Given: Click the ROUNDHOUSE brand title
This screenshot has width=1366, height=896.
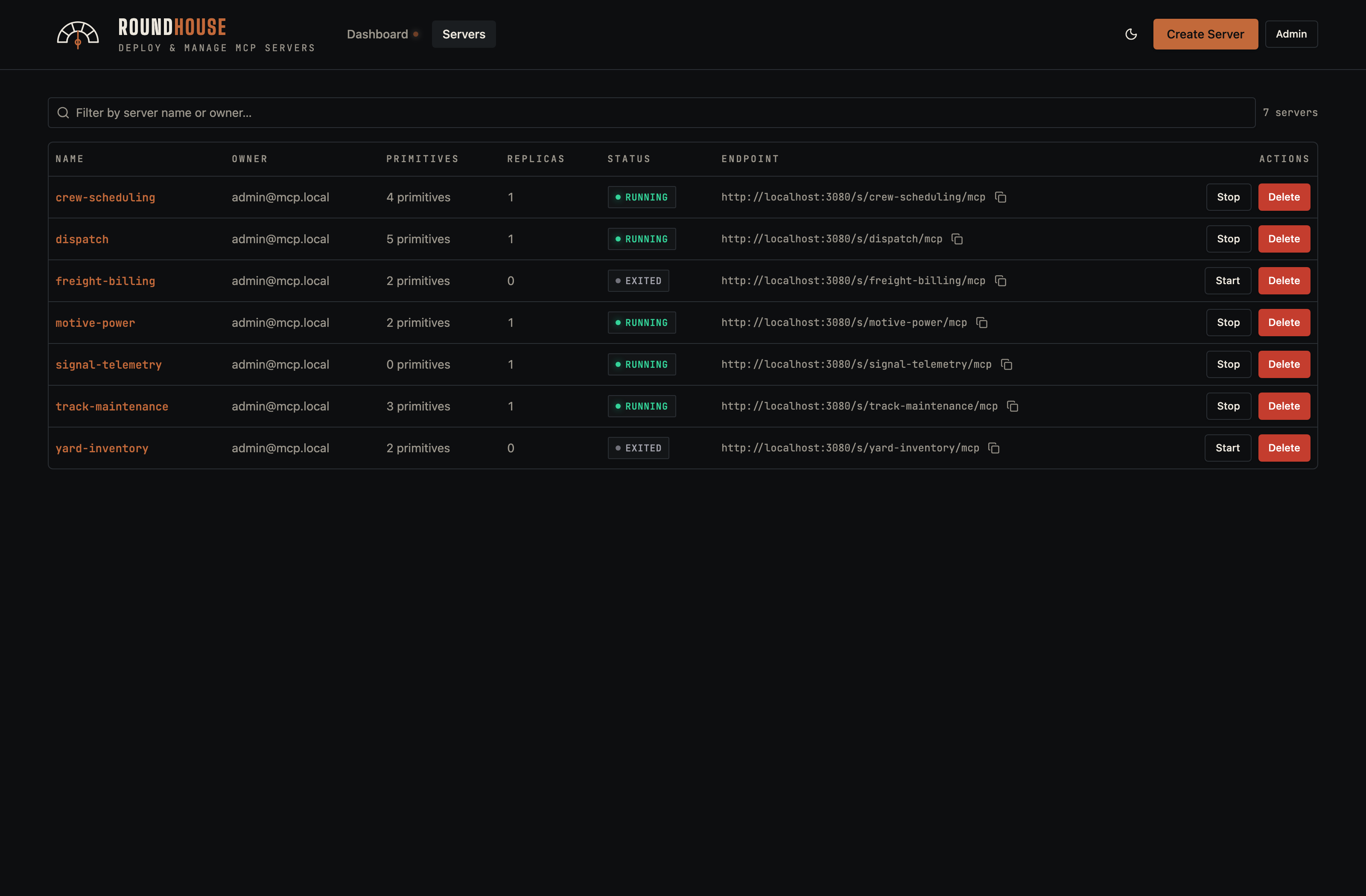Looking at the screenshot, I should (x=172, y=27).
